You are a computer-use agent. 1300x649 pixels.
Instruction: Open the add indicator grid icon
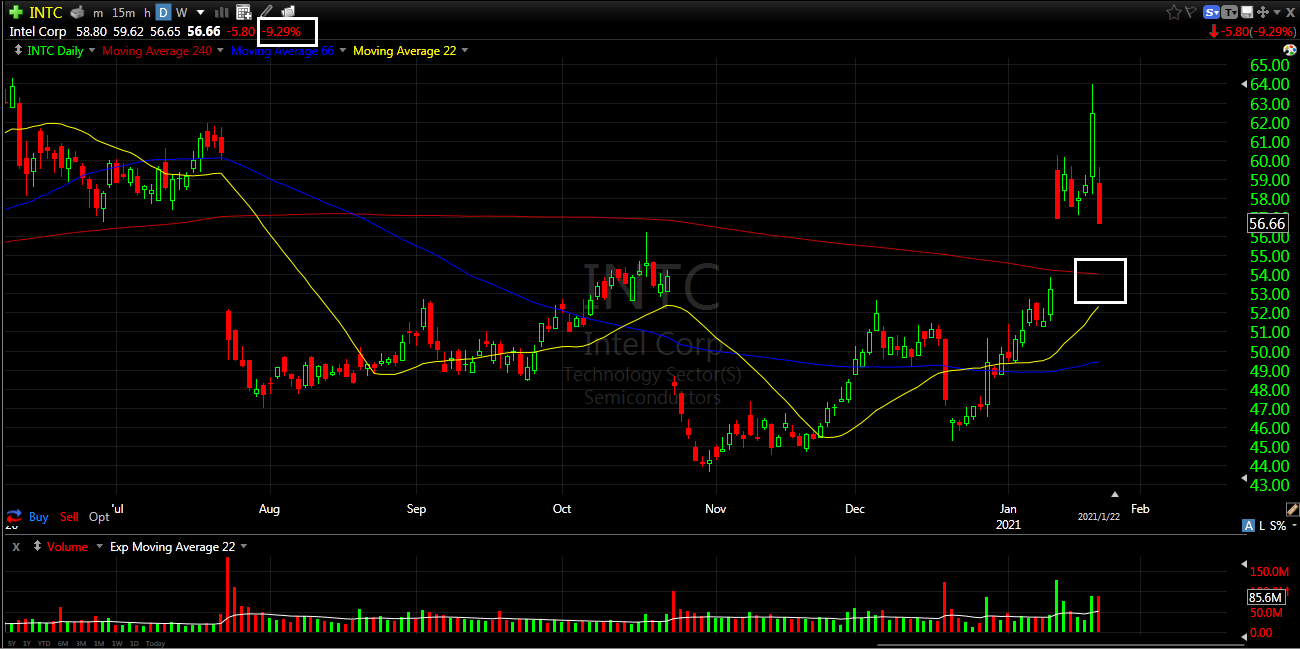pos(244,13)
